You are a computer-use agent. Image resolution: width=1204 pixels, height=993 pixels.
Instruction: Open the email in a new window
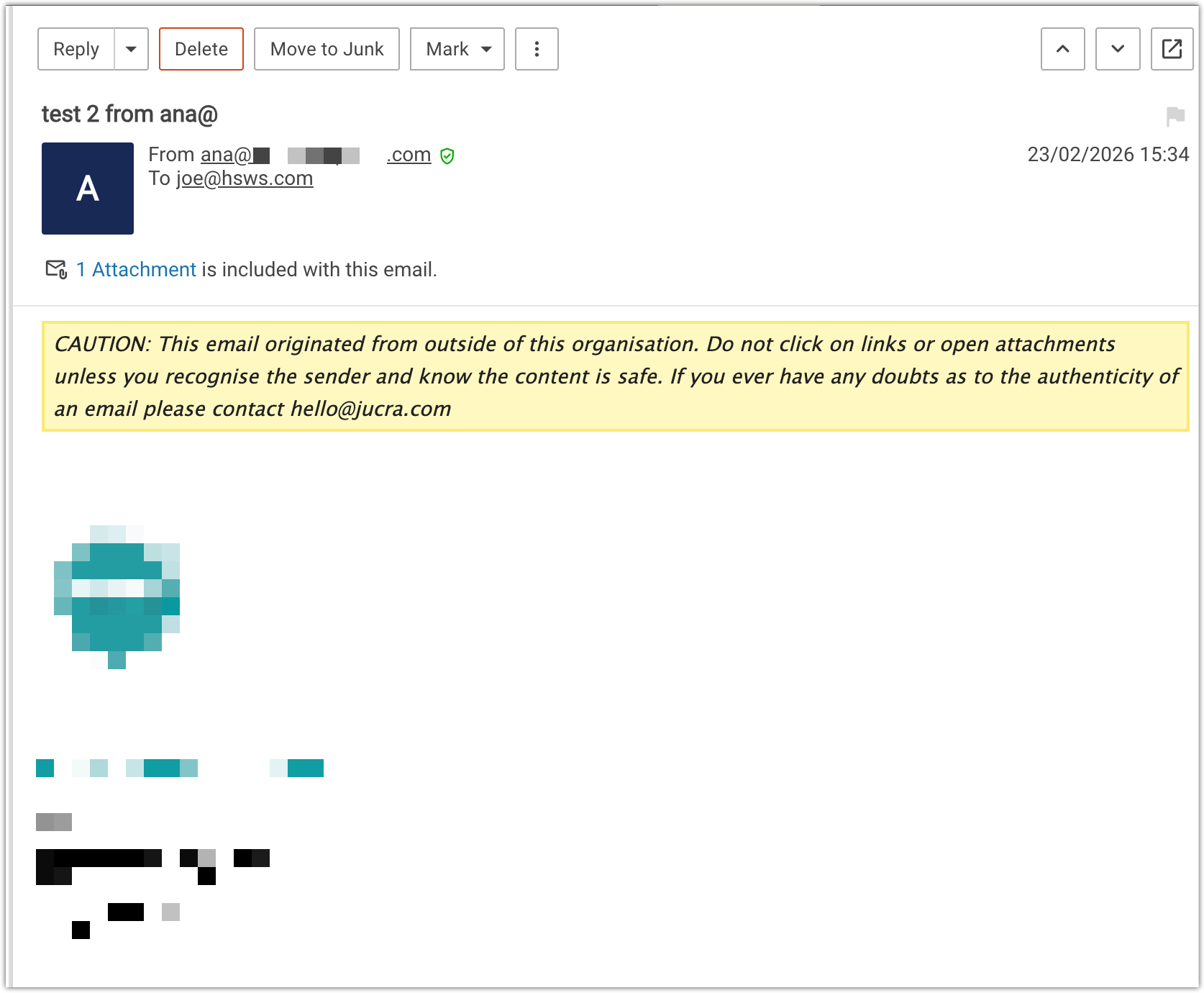pos(1172,49)
